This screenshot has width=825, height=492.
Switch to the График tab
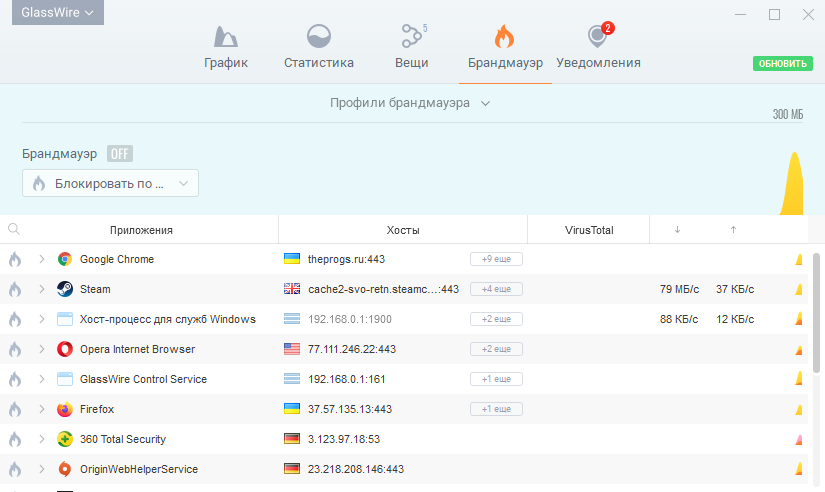pyautogui.click(x=226, y=47)
